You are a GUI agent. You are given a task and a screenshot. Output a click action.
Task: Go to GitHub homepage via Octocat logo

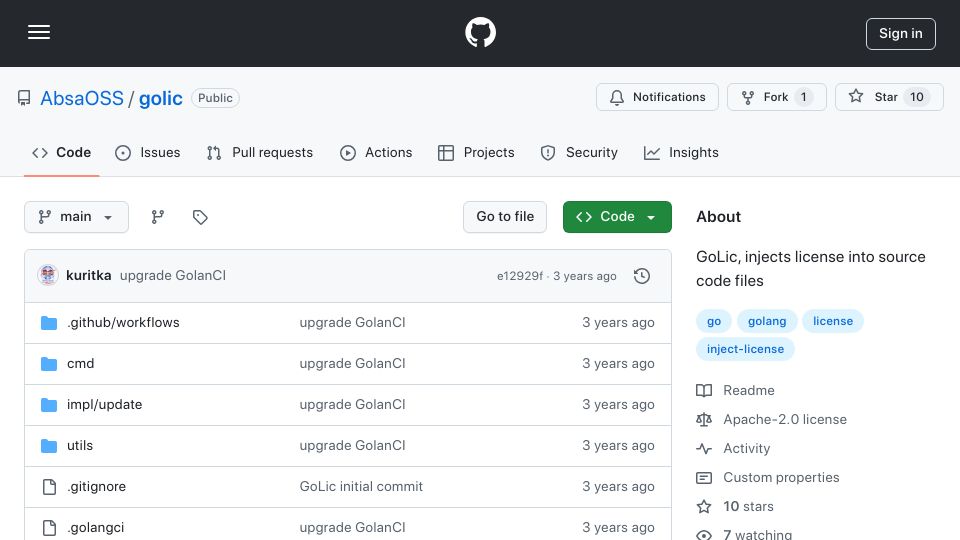(480, 32)
